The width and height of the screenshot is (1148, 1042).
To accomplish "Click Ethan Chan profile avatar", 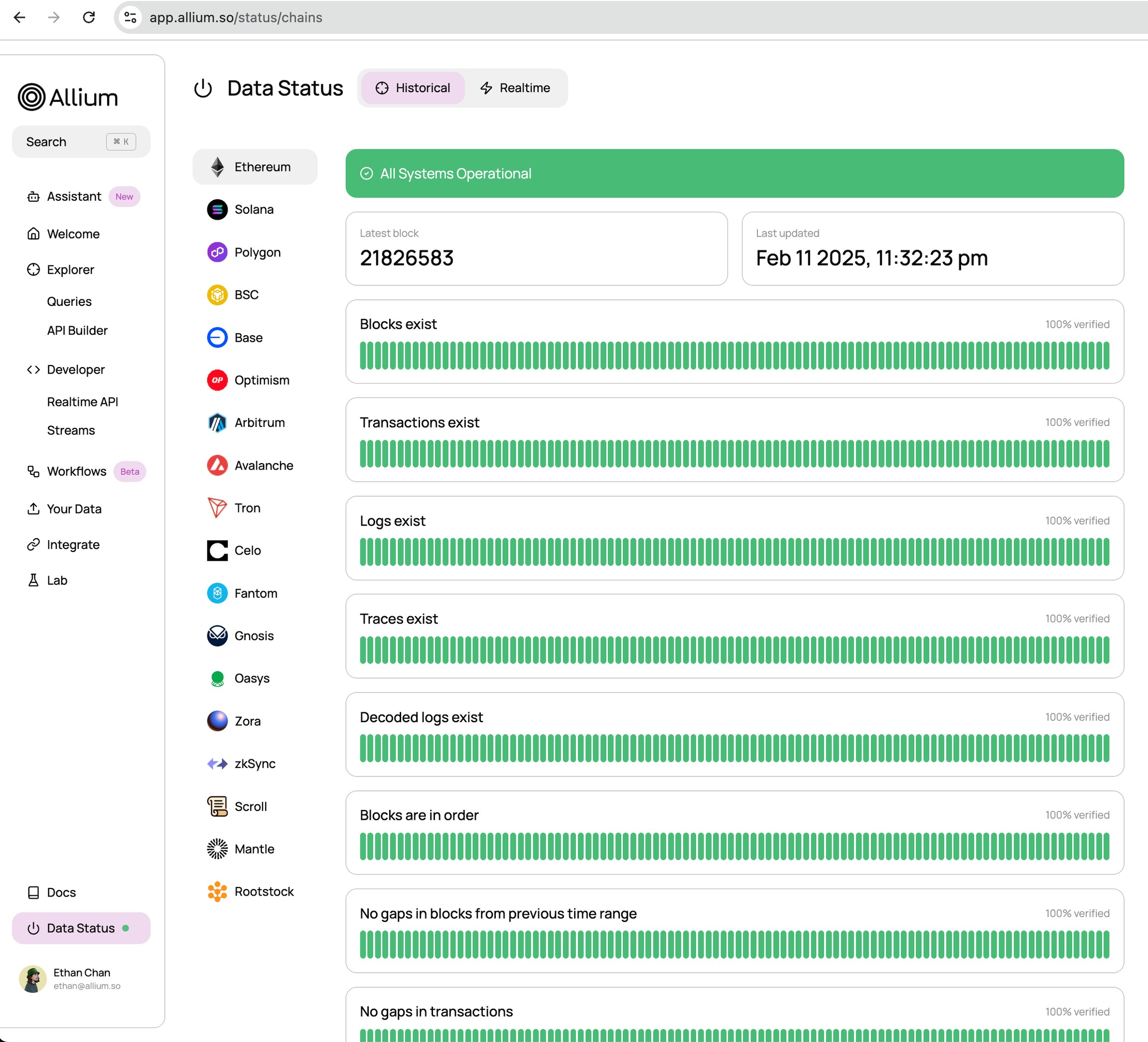I will [32, 979].
